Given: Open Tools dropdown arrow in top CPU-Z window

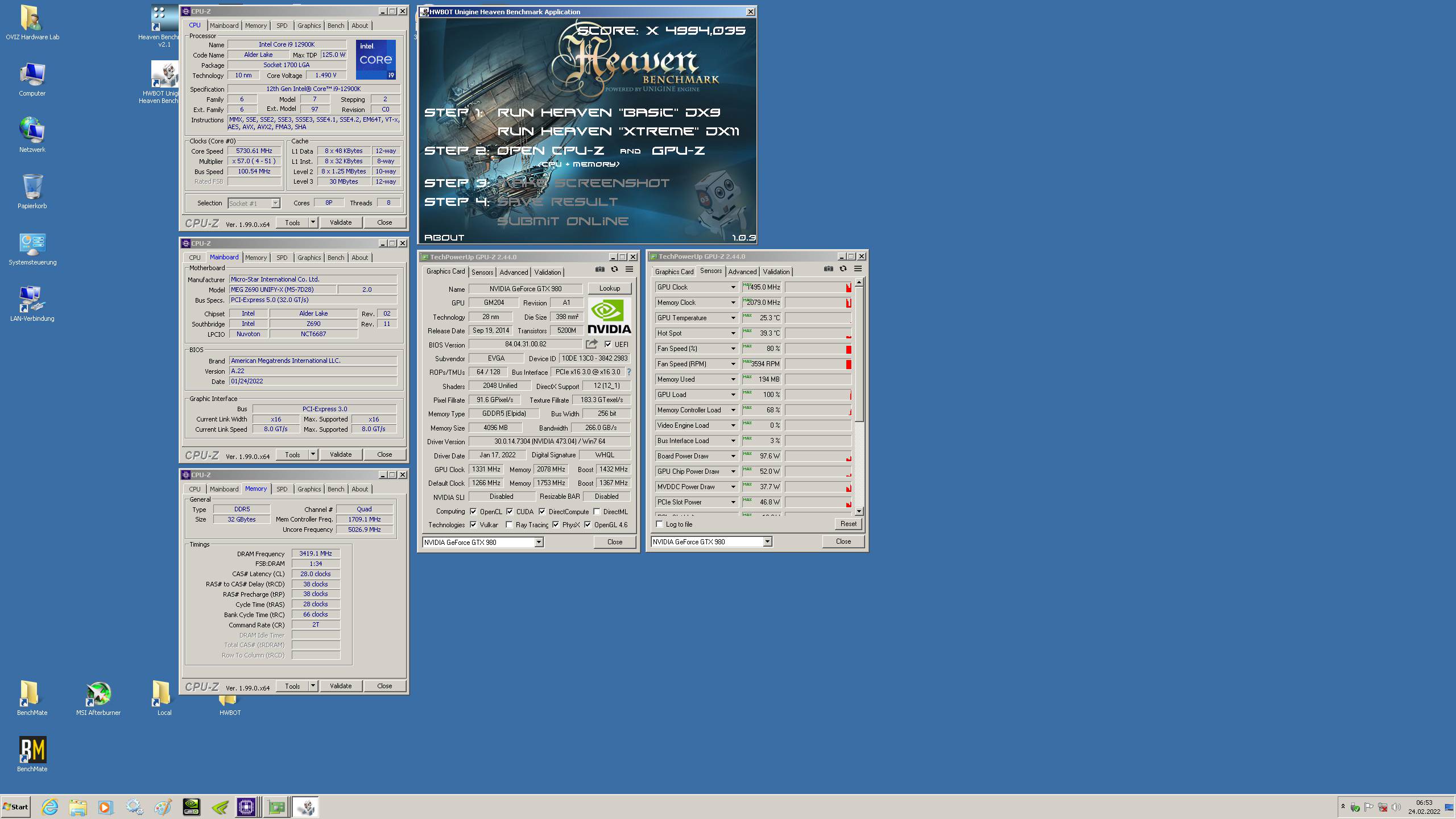Looking at the screenshot, I should point(313,222).
